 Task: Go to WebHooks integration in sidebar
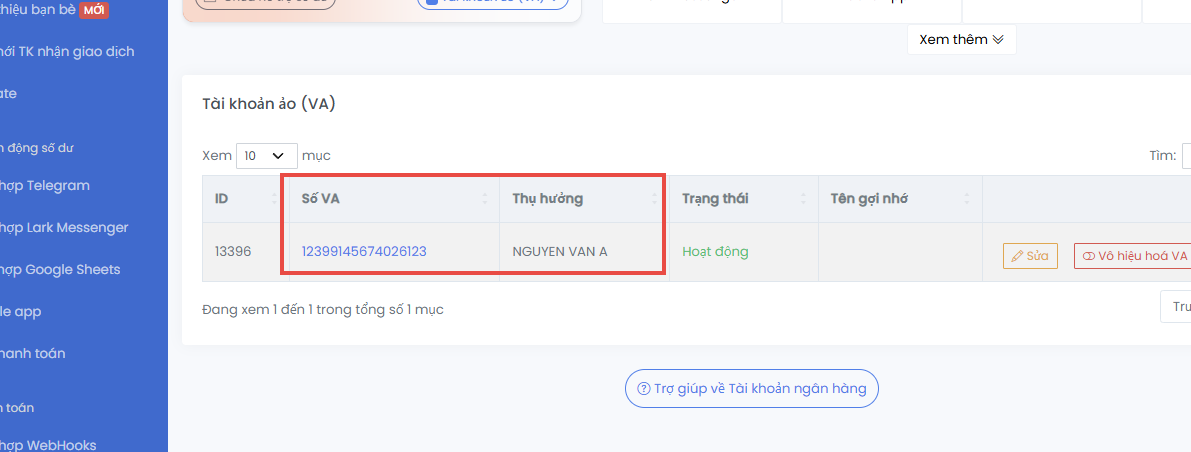[x=49, y=445]
